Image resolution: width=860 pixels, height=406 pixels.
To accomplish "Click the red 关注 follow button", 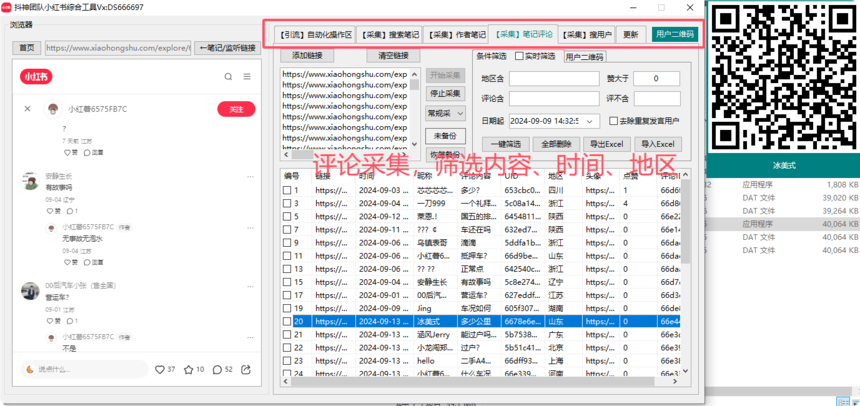I will tap(236, 109).
